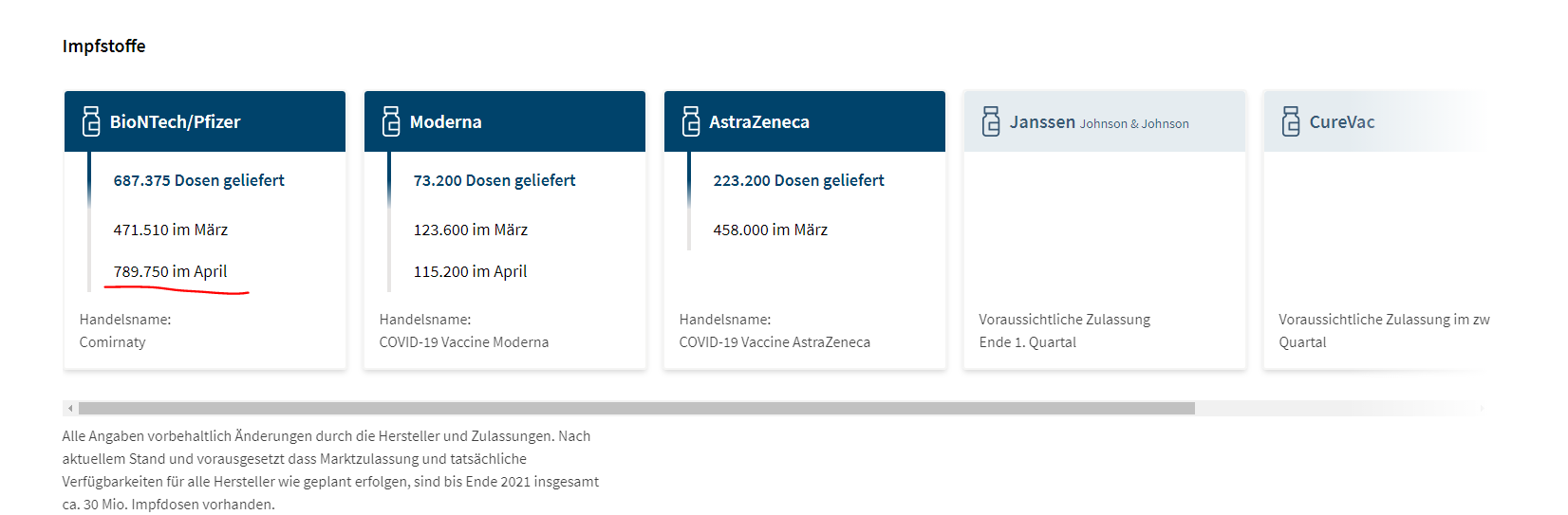Click the Impfstoffe section heading

tap(104, 46)
